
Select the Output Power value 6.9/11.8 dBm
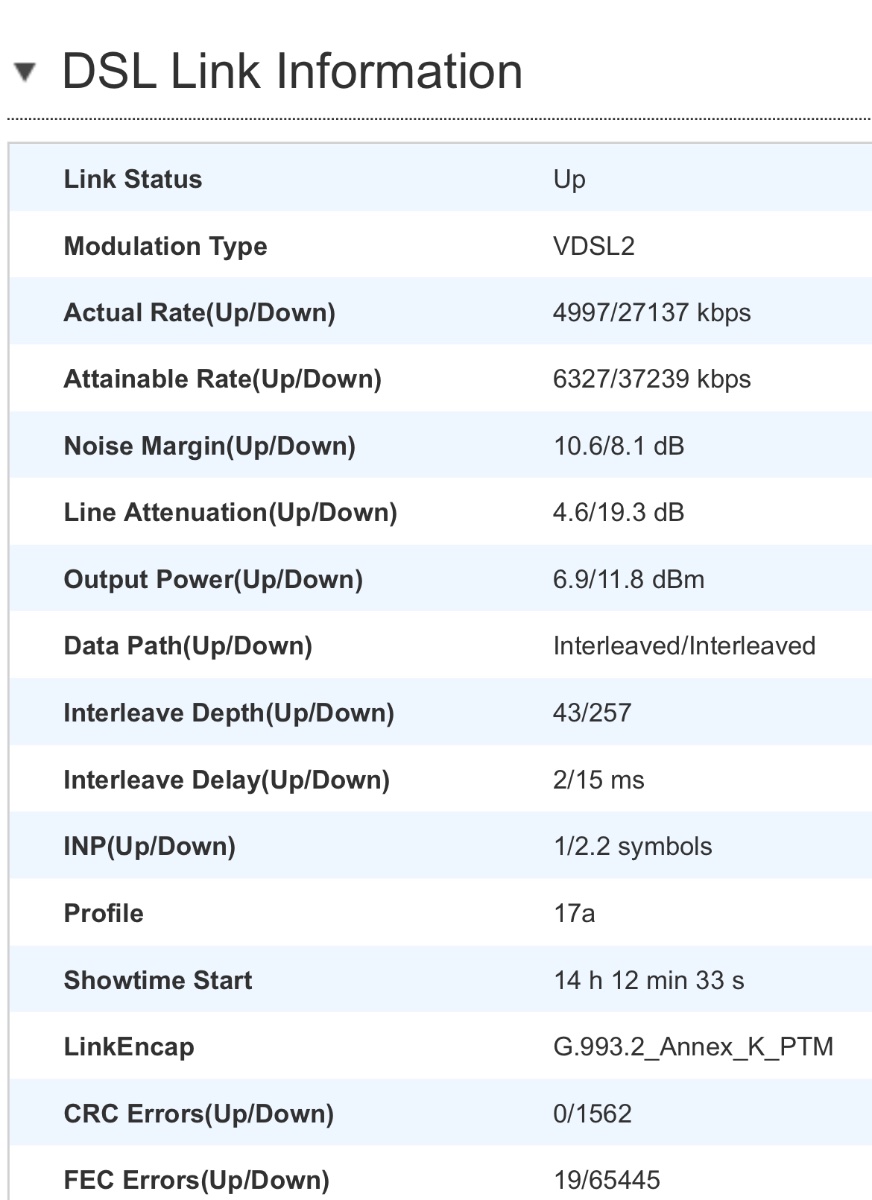[x=629, y=580]
